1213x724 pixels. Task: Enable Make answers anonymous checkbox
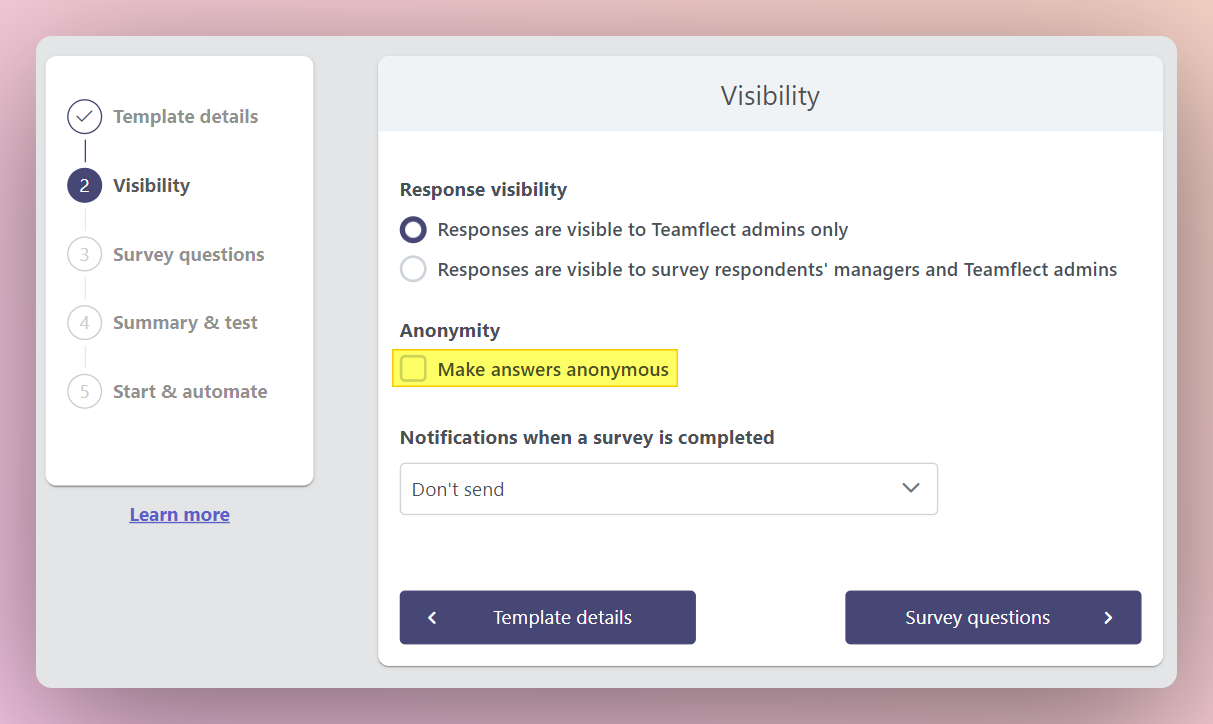(x=413, y=369)
